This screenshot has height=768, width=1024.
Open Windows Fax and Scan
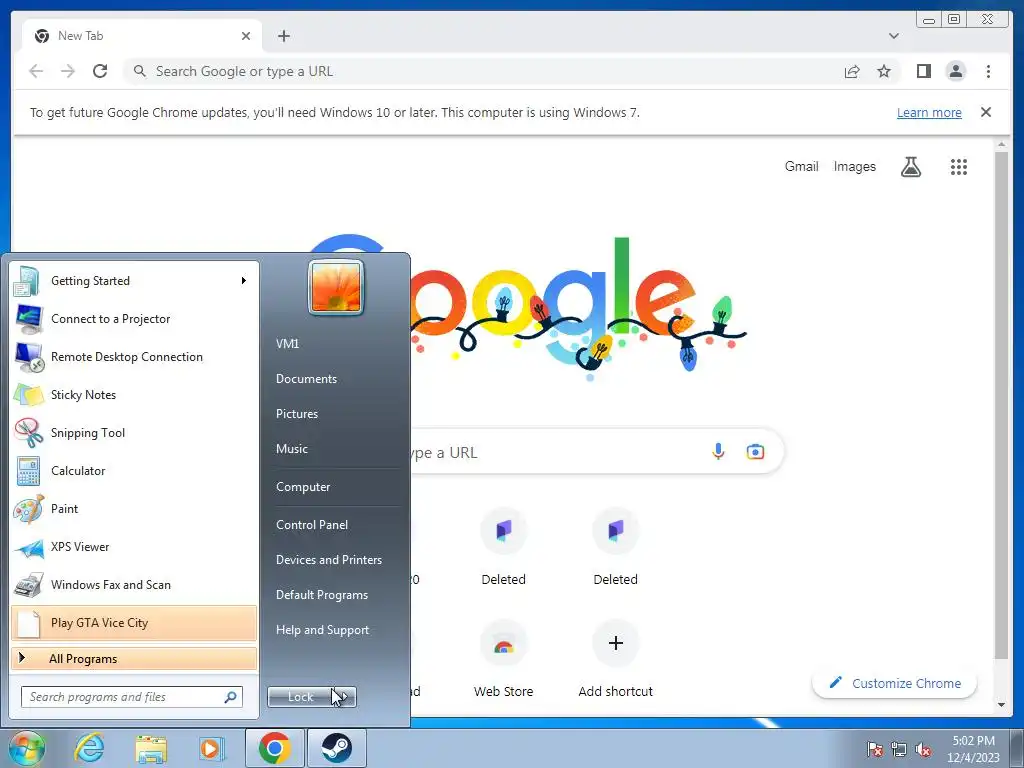point(133,584)
